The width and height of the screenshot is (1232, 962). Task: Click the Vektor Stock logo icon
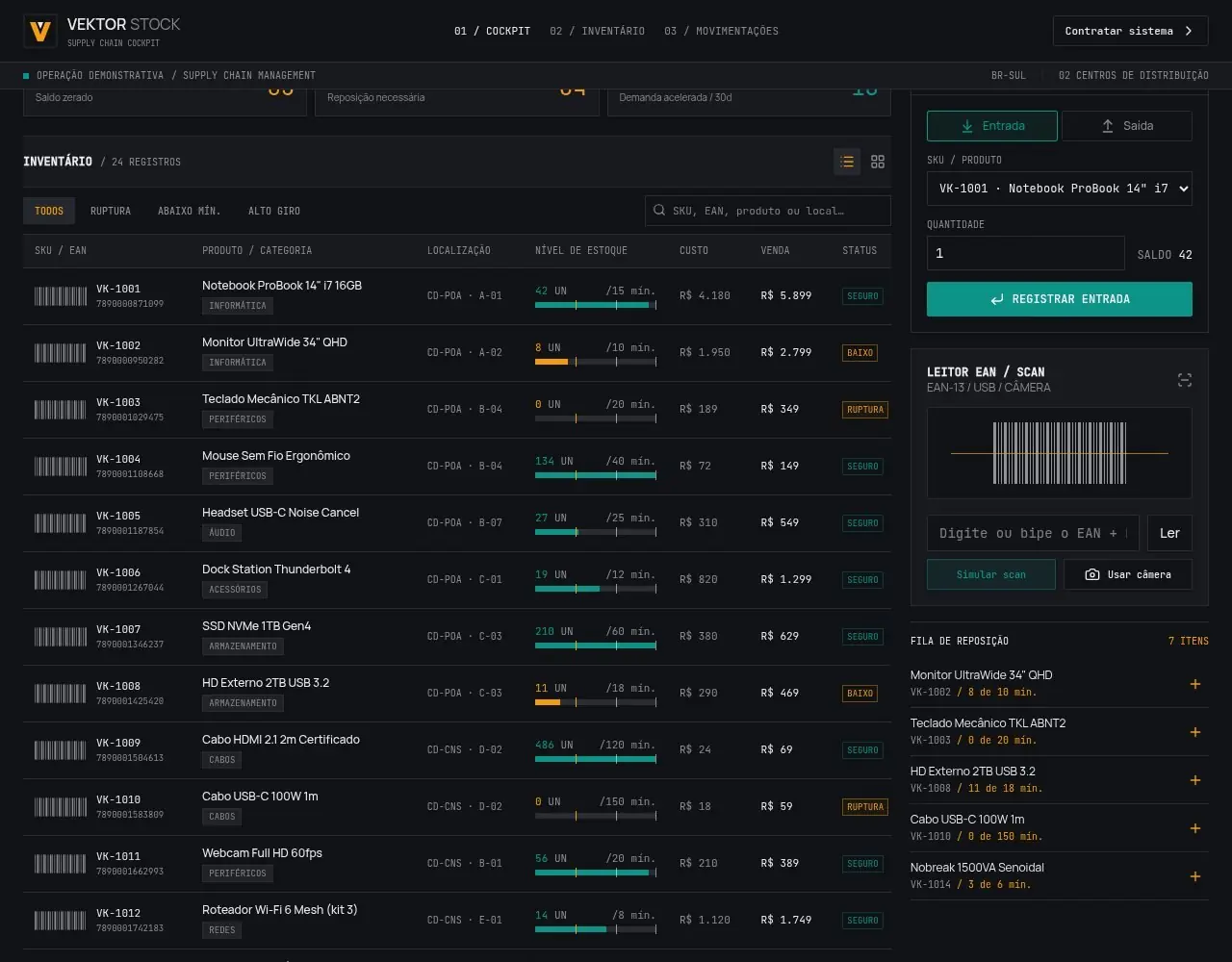tap(40, 31)
